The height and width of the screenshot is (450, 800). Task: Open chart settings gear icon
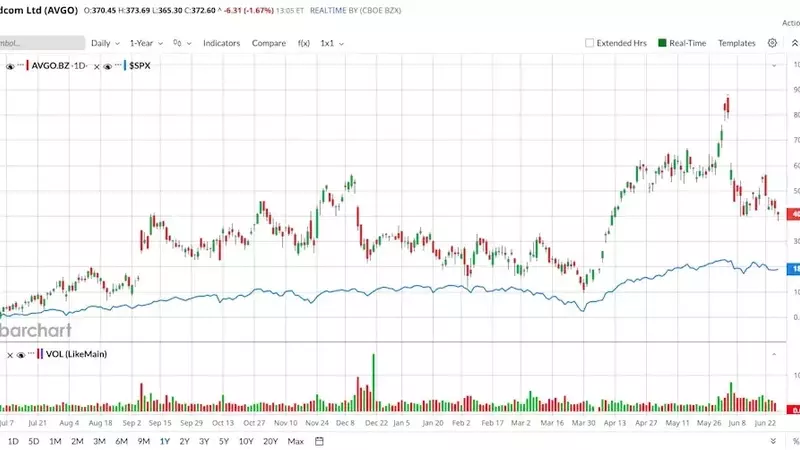click(772, 43)
